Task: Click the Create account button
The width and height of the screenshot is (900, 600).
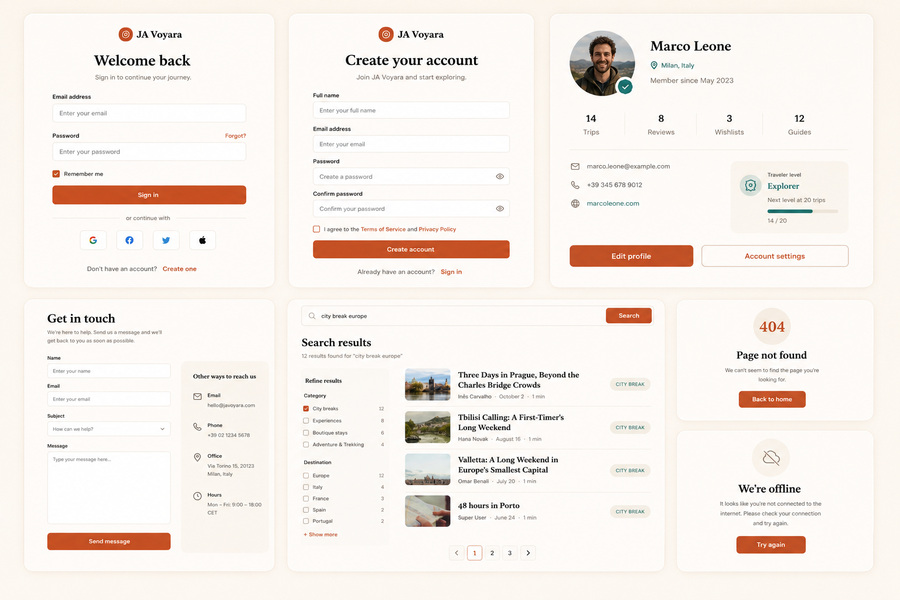Action: click(x=411, y=249)
